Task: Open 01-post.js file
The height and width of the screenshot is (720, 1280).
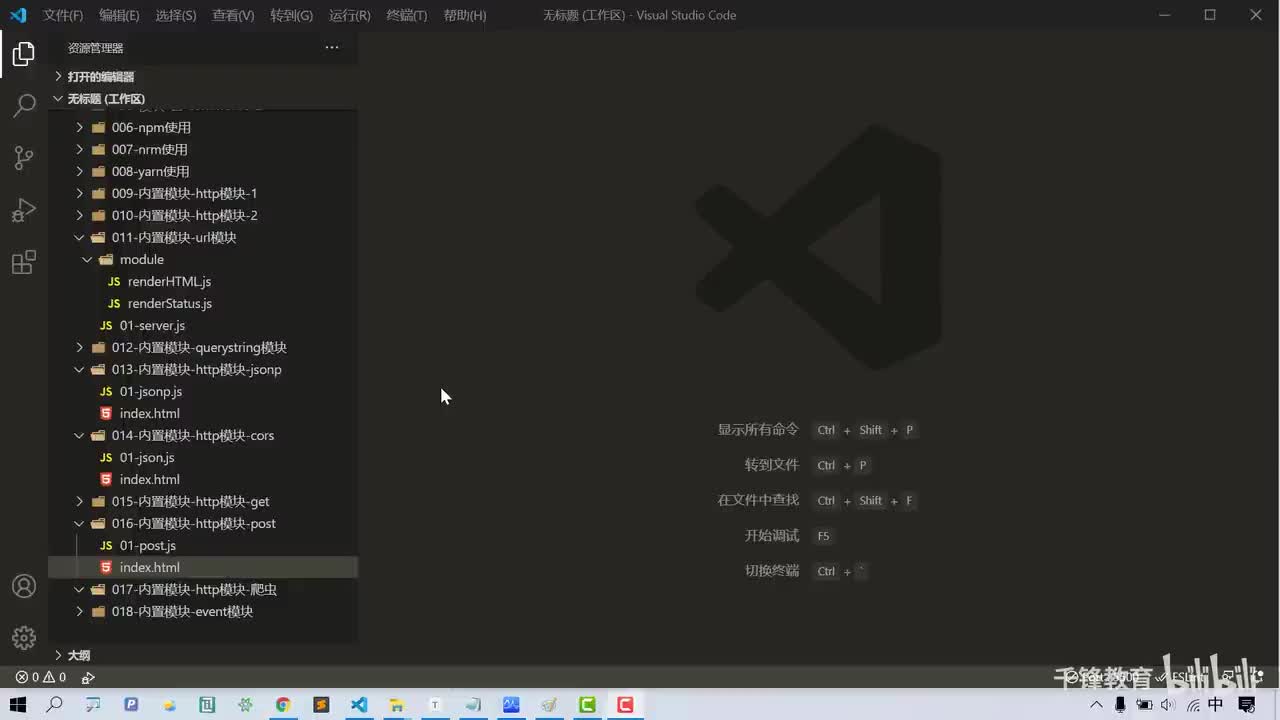Action: (203, 545)
